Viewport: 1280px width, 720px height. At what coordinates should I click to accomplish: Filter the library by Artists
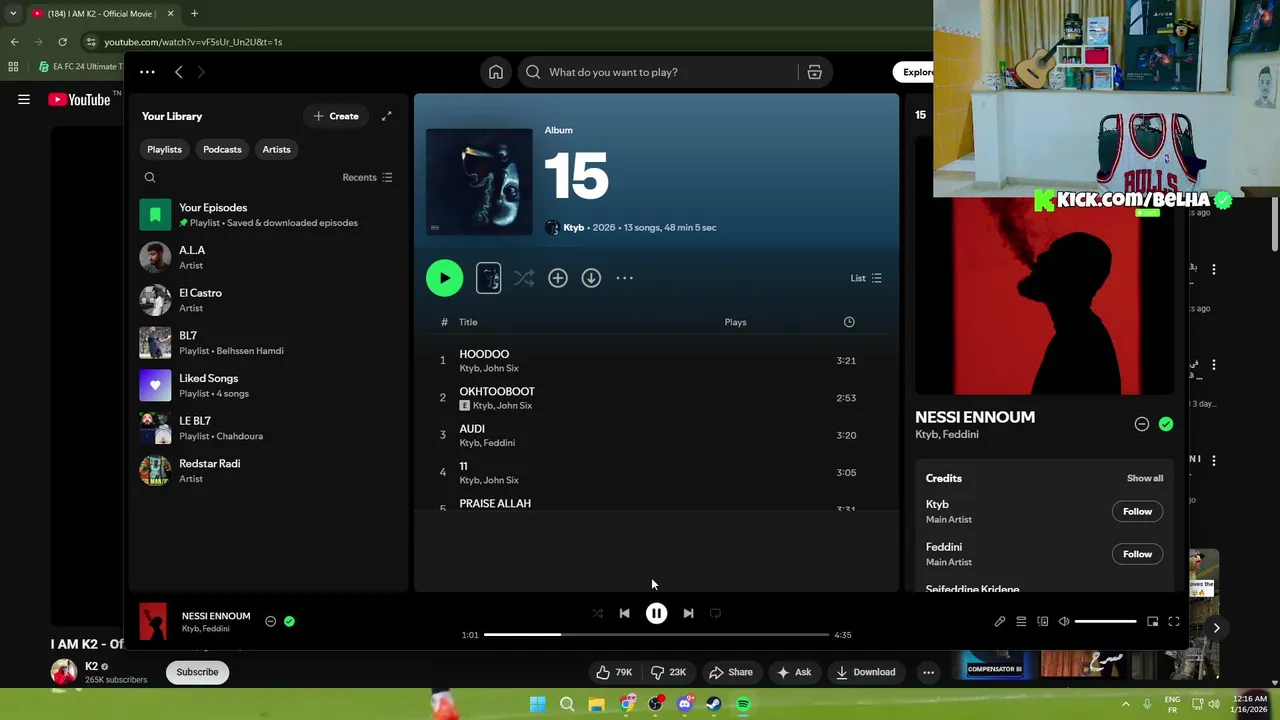(x=276, y=149)
